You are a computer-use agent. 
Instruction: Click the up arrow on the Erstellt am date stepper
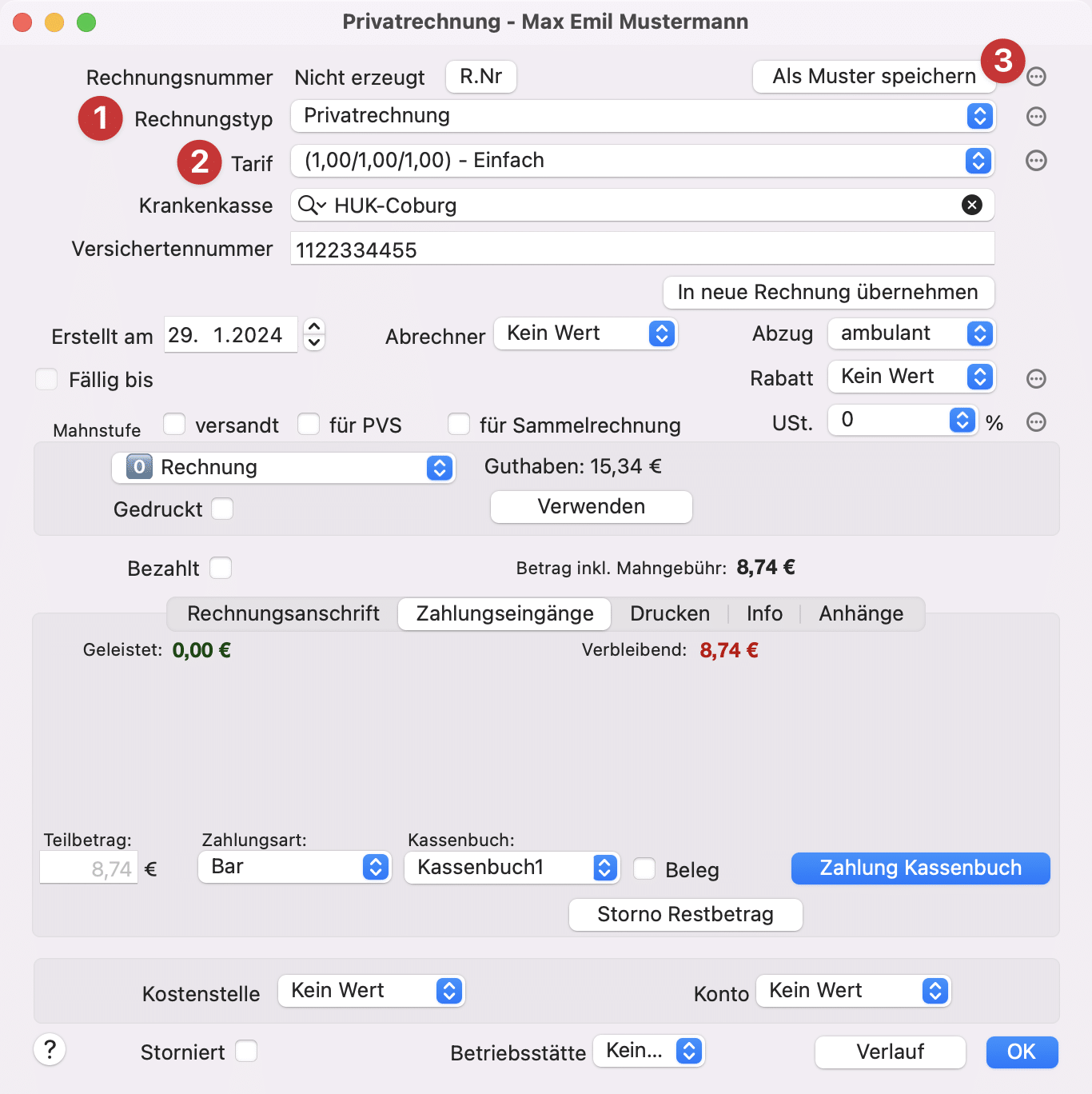[314, 327]
